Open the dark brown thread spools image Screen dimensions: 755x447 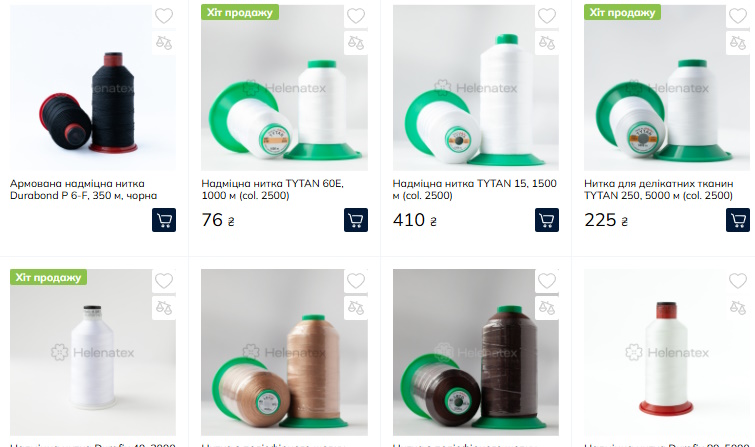(x=476, y=352)
